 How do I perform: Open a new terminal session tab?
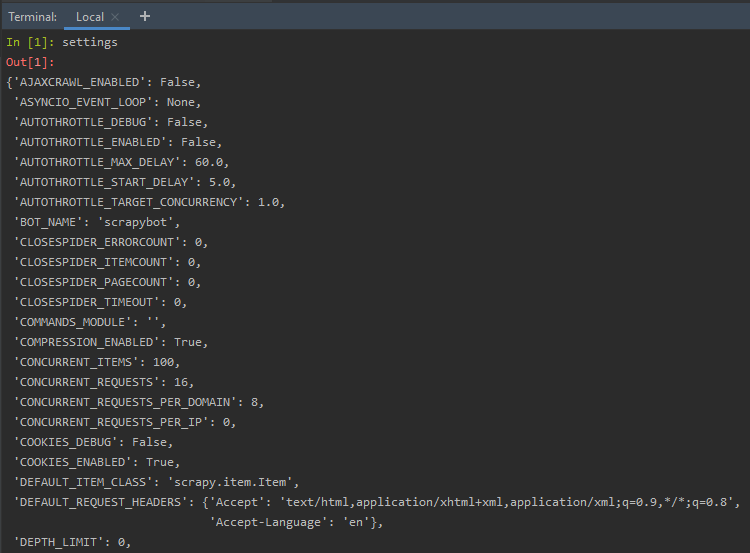tap(145, 16)
